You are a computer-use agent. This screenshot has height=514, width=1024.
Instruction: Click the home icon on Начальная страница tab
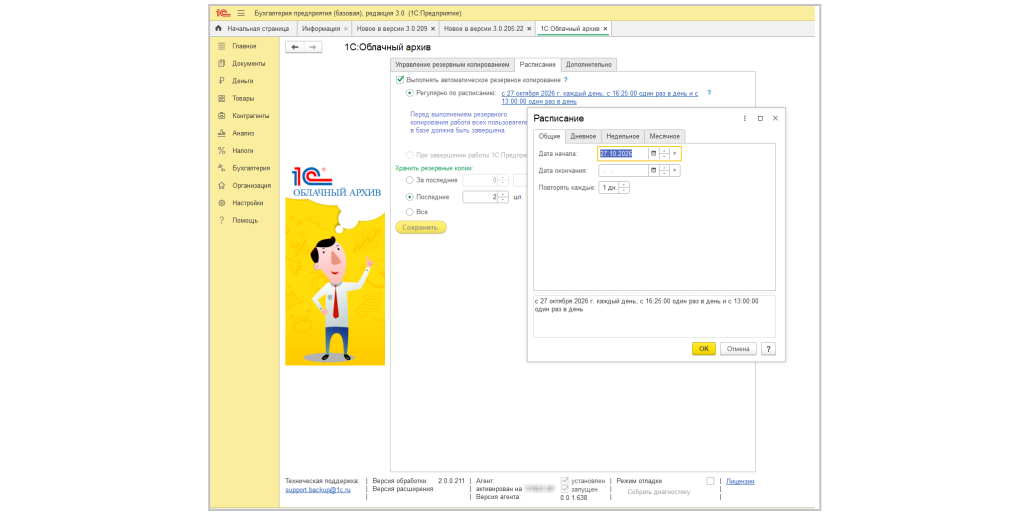pos(219,29)
